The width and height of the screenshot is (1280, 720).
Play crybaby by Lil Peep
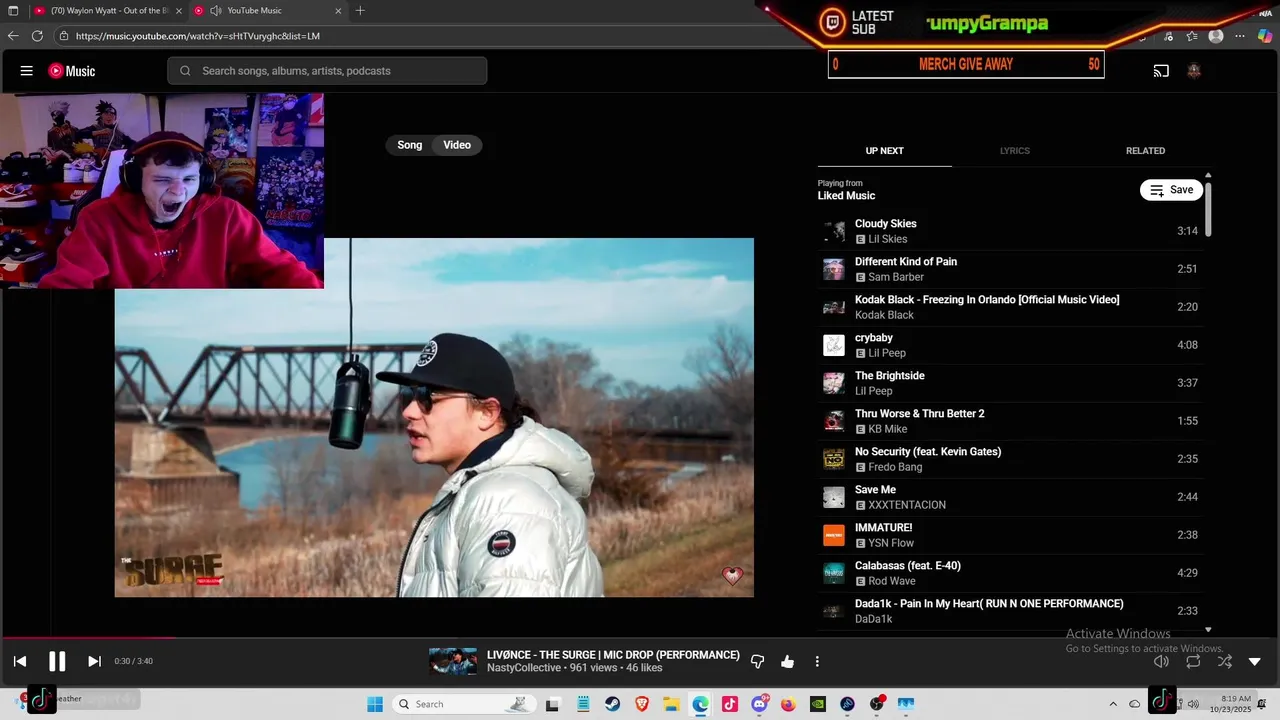[1010, 345]
